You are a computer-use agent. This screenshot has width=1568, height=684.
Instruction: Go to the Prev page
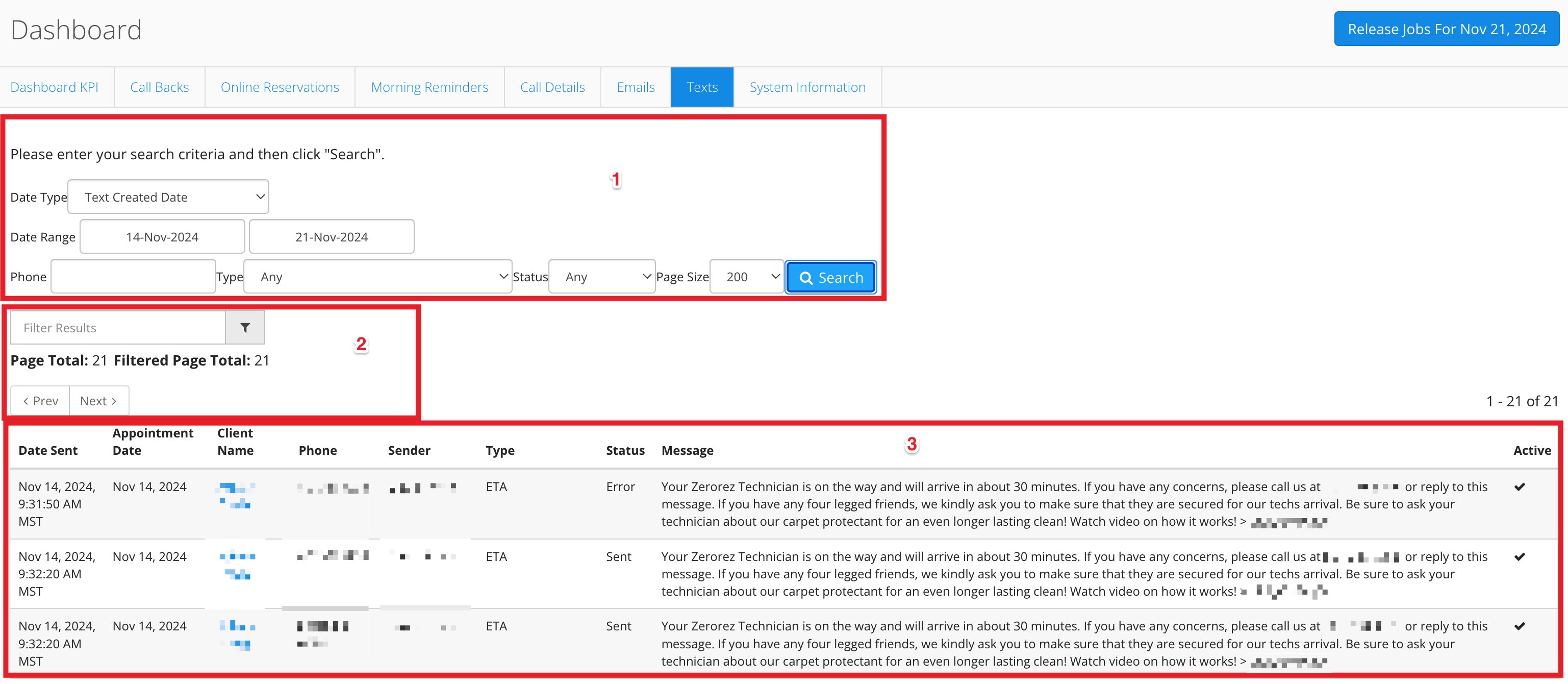coord(40,401)
